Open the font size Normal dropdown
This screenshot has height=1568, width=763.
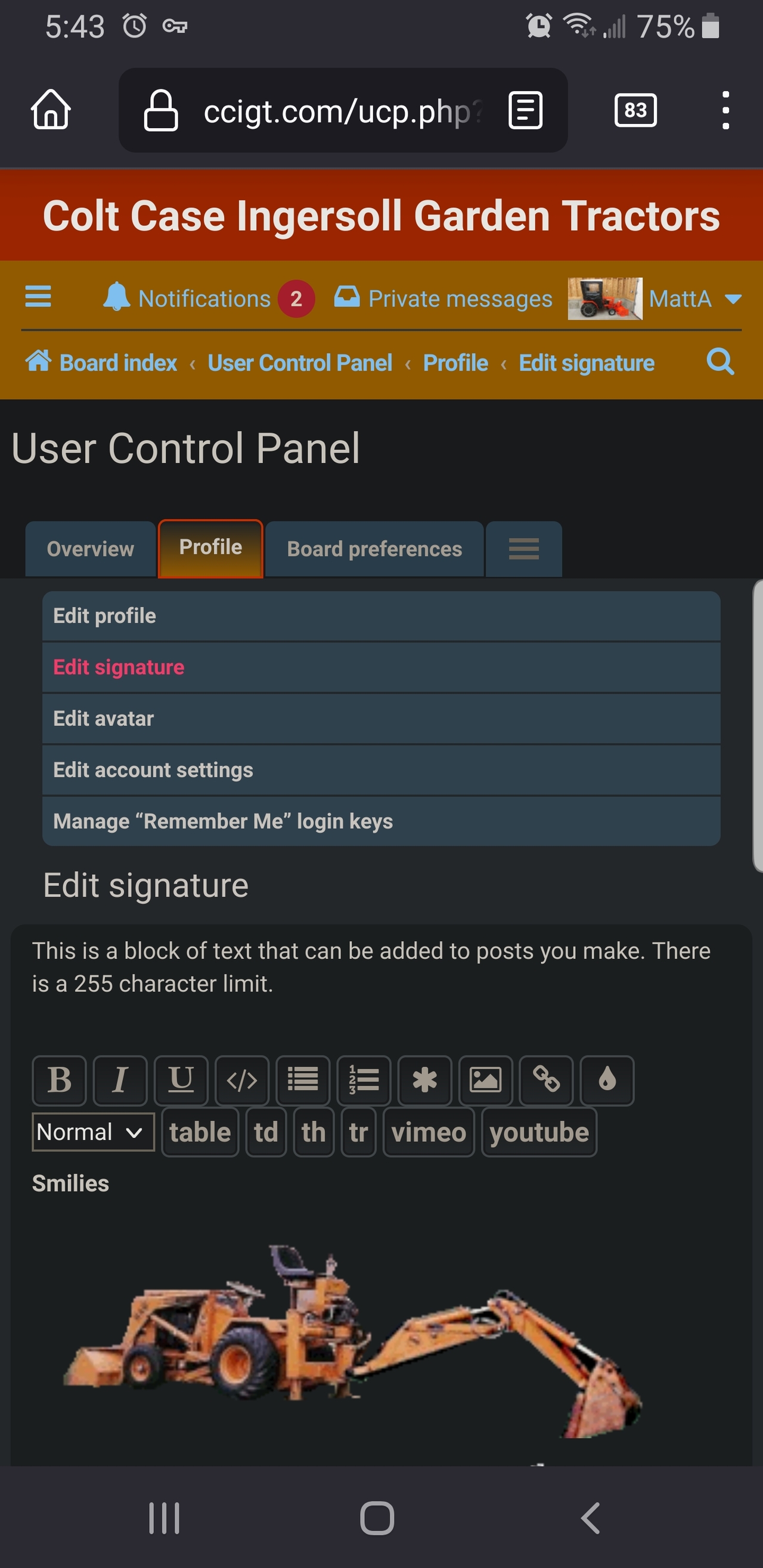point(93,1132)
